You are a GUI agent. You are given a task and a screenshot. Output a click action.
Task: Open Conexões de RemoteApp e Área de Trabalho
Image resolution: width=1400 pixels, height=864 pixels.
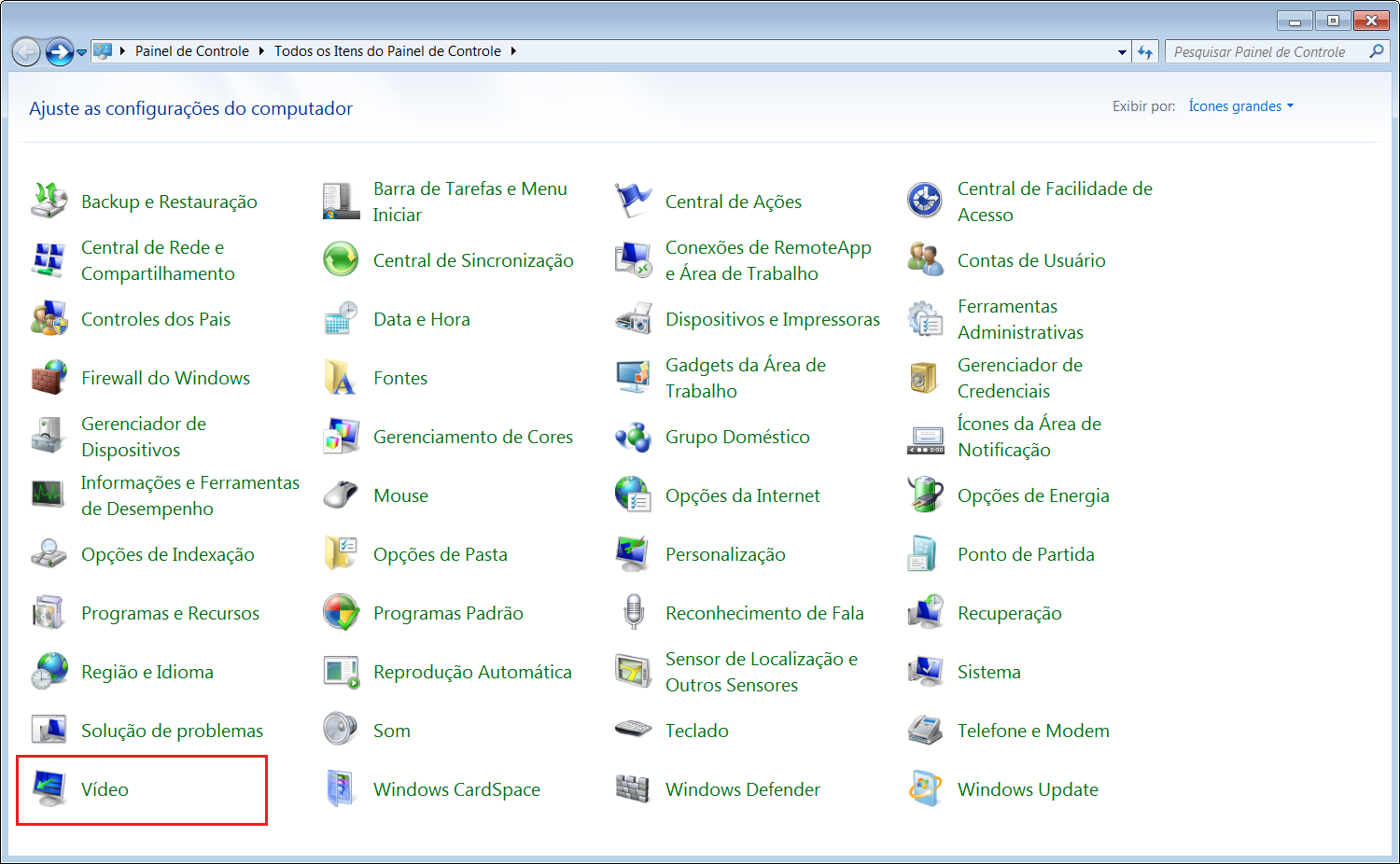tap(768, 260)
